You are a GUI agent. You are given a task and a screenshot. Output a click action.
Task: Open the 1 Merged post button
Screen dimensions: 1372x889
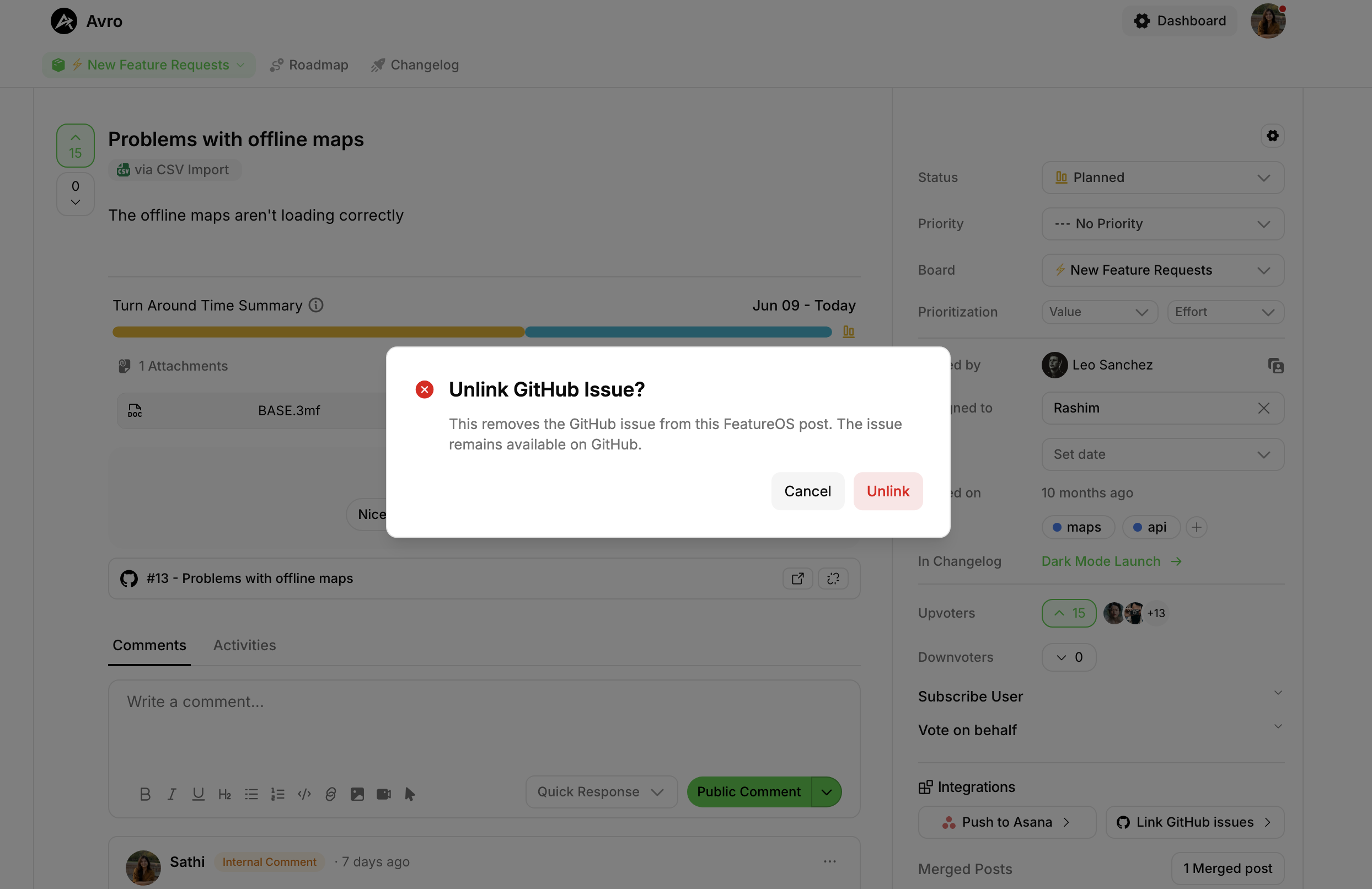coord(1228,868)
